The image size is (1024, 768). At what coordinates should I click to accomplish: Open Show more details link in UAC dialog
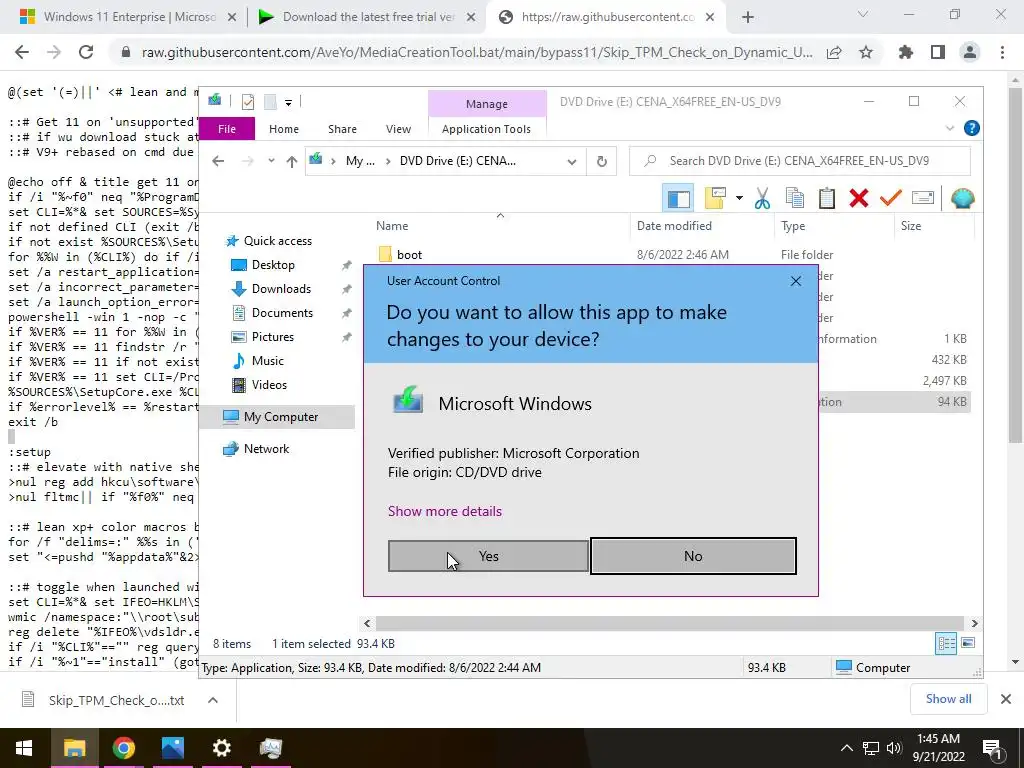445,511
